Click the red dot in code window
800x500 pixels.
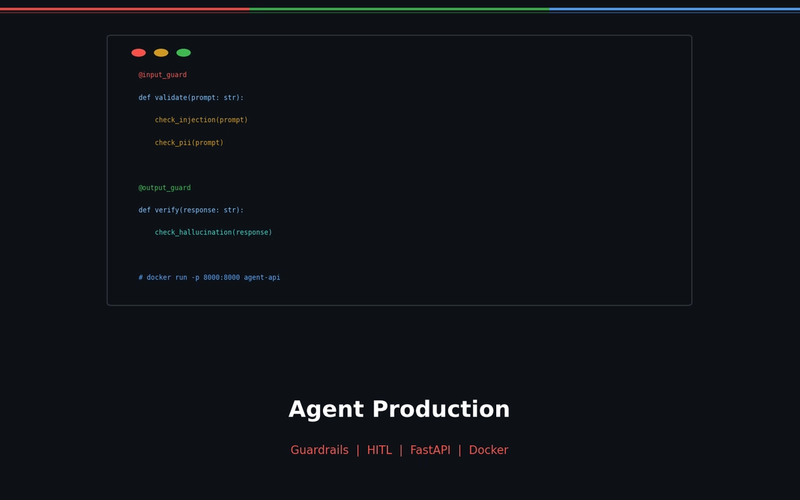138,53
